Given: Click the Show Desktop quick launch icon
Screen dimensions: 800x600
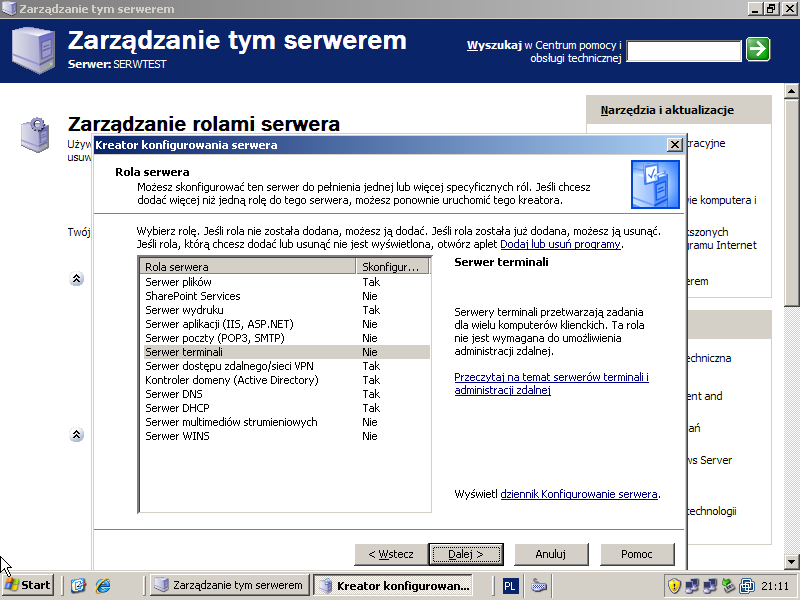Looking at the screenshot, I should 79,585.
